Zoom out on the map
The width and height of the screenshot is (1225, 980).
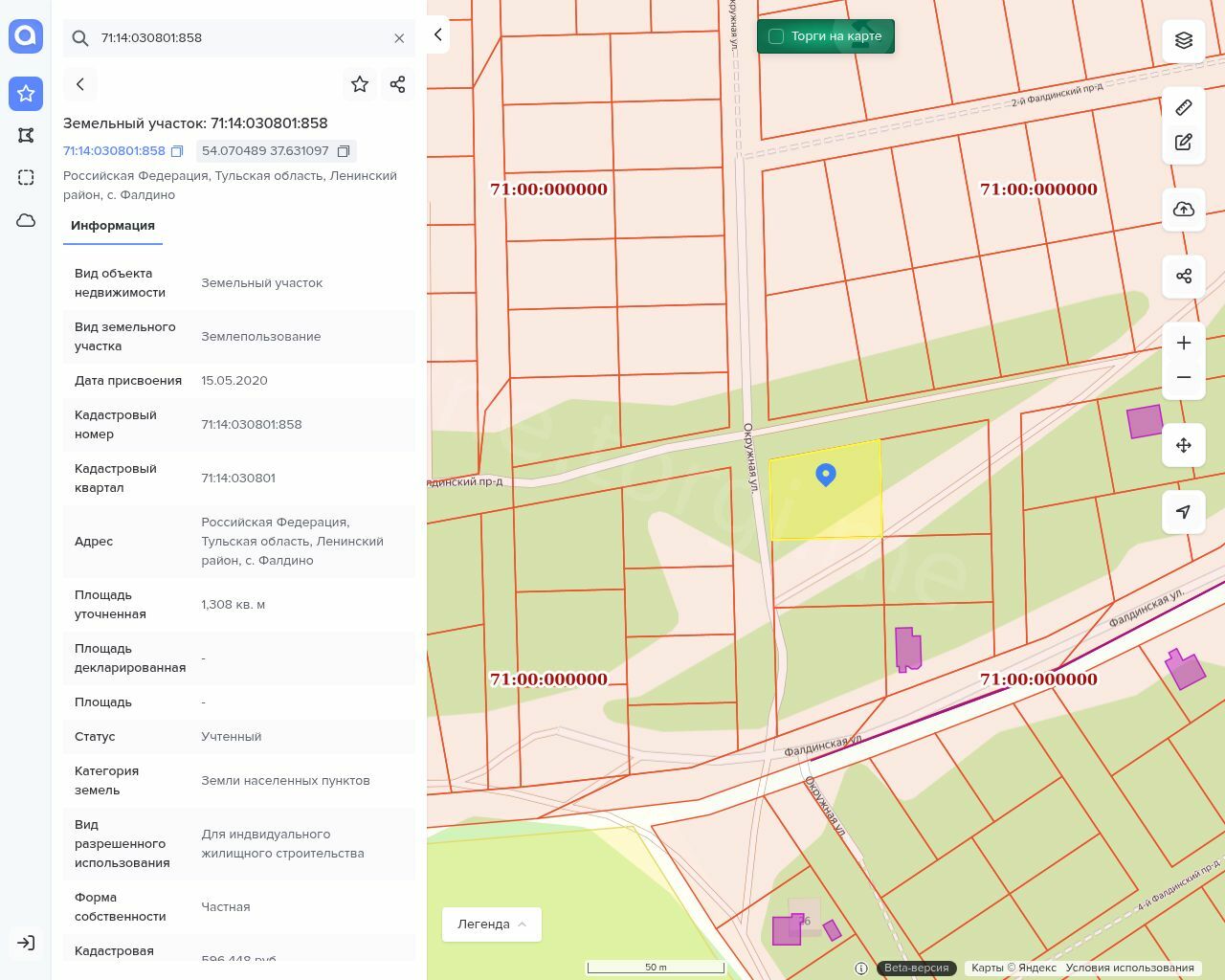click(1184, 377)
